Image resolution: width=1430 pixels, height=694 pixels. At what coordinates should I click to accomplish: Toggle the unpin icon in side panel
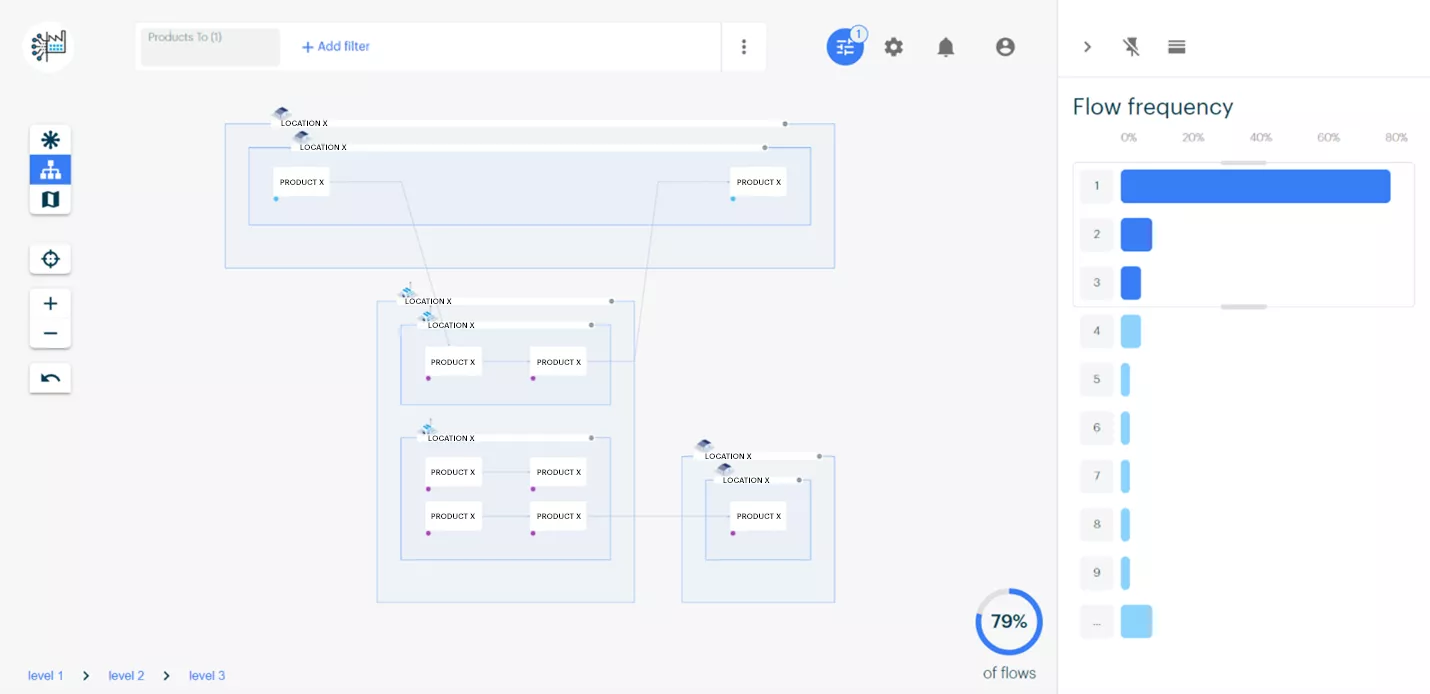tap(1131, 47)
